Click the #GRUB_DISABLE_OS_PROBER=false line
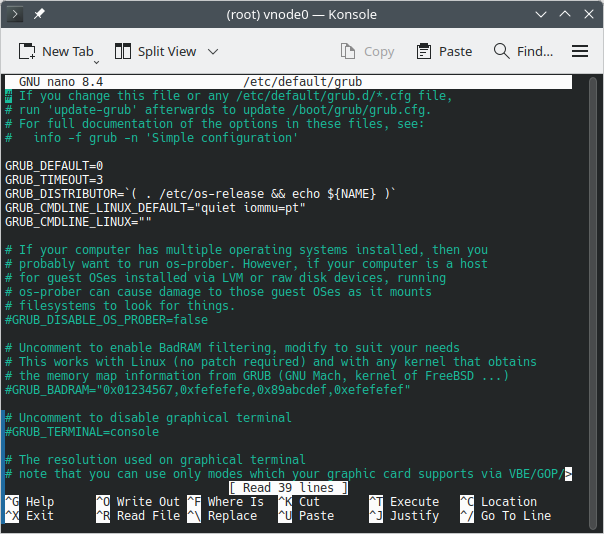Image resolution: width=604 pixels, height=534 pixels. tap(106, 320)
